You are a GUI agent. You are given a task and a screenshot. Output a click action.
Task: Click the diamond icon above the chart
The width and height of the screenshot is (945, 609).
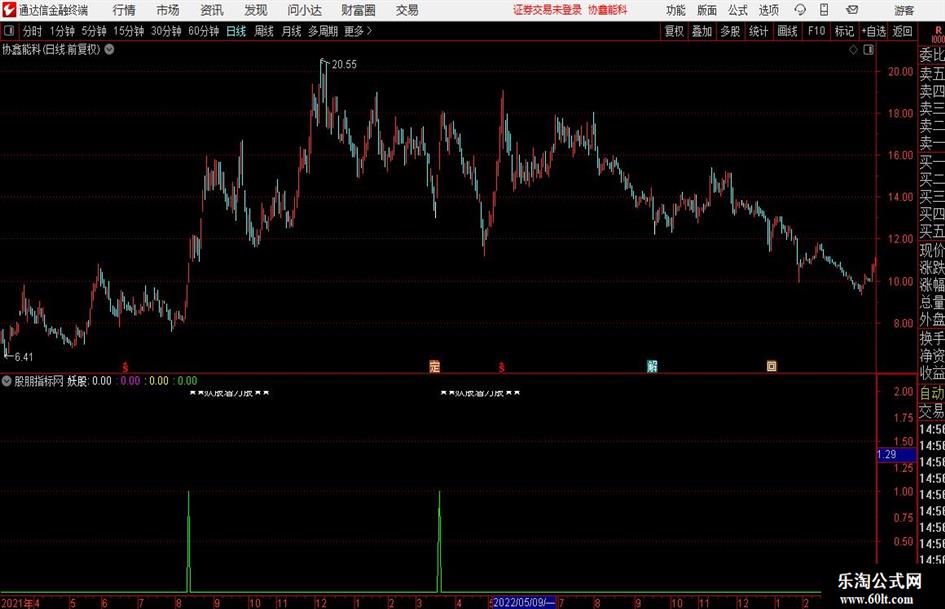853,50
